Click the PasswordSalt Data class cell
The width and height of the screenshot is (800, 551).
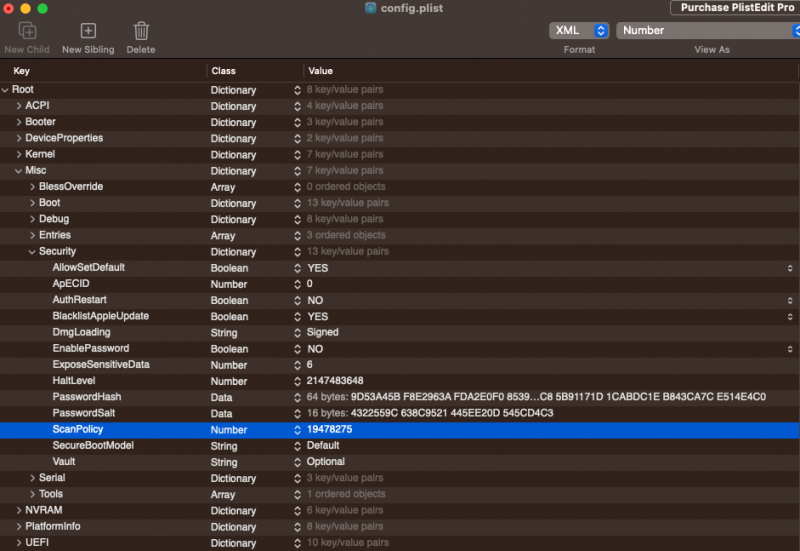tap(221, 414)
